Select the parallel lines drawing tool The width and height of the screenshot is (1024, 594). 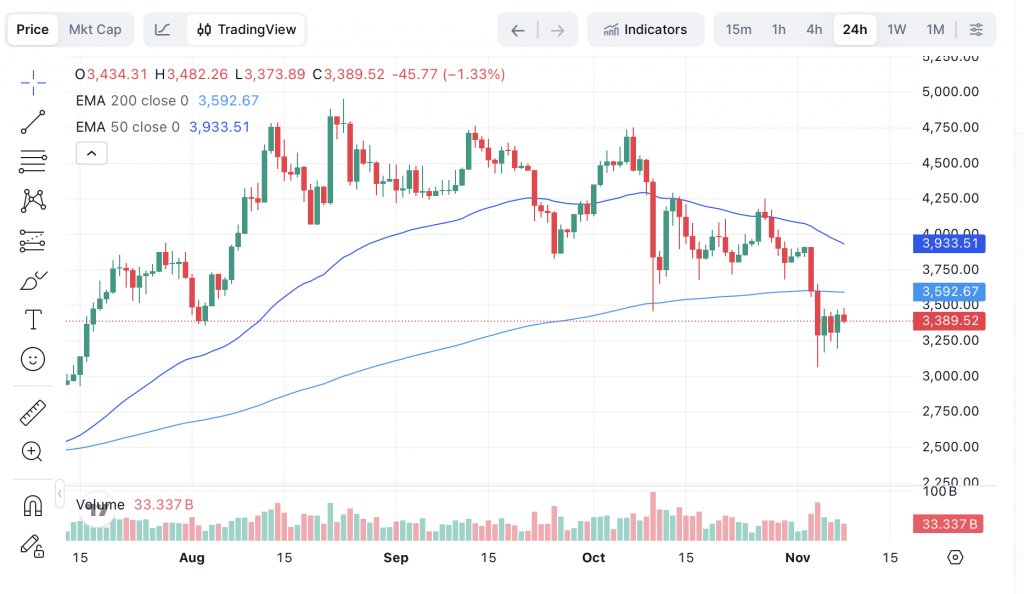32,160
